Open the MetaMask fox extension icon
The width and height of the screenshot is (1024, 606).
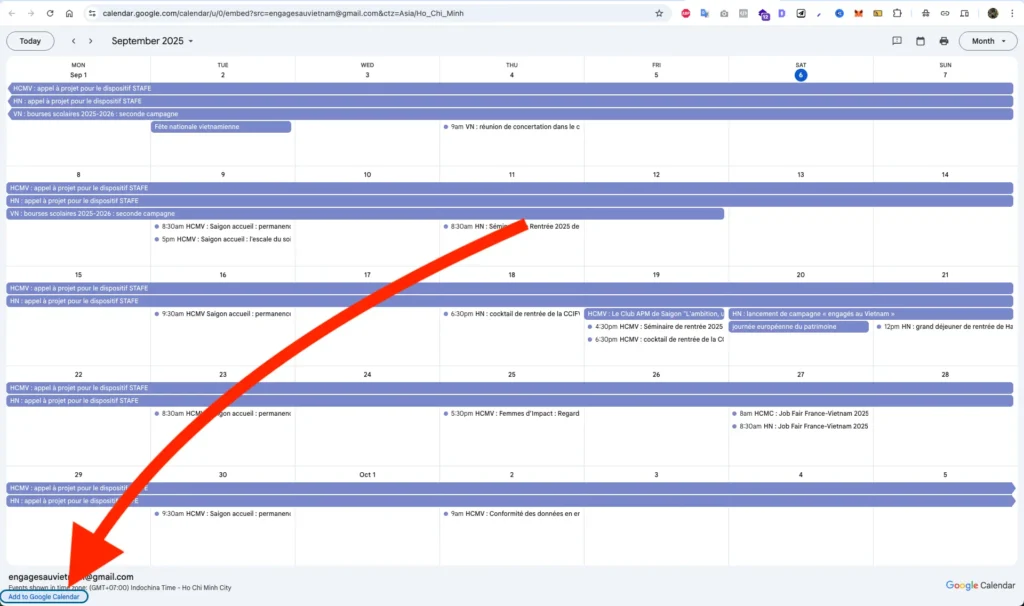click(x=858, y=14)
